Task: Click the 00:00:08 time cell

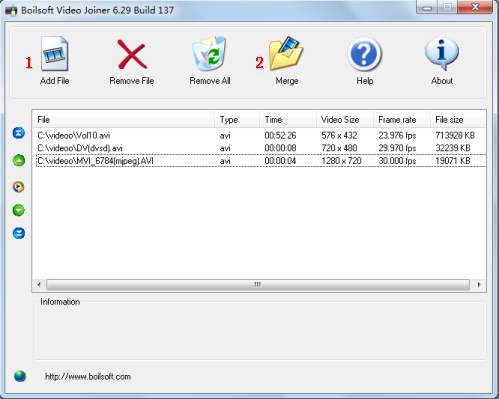Action: [280, 148]
